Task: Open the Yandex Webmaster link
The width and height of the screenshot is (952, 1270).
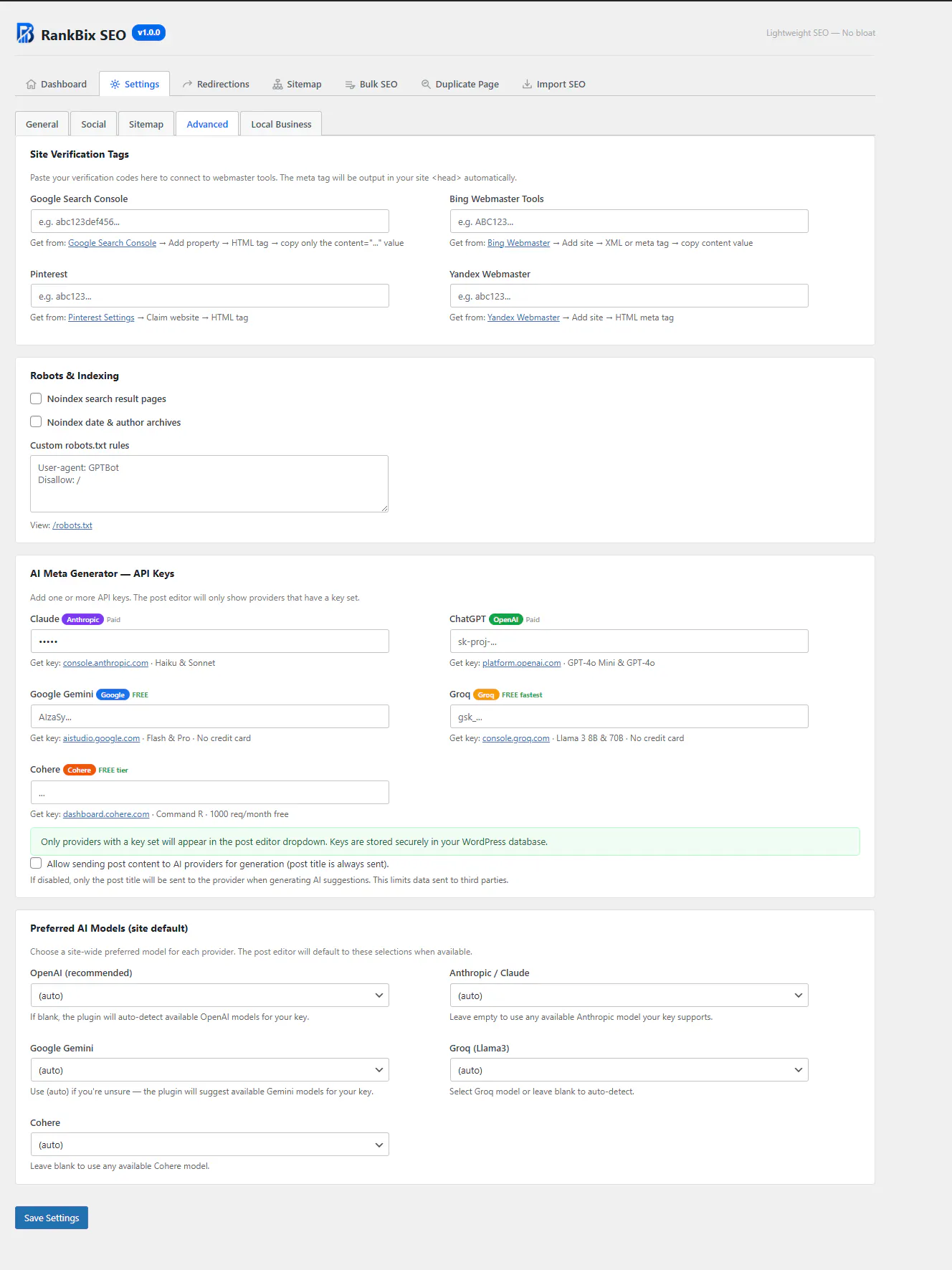Action: point(523,317)
